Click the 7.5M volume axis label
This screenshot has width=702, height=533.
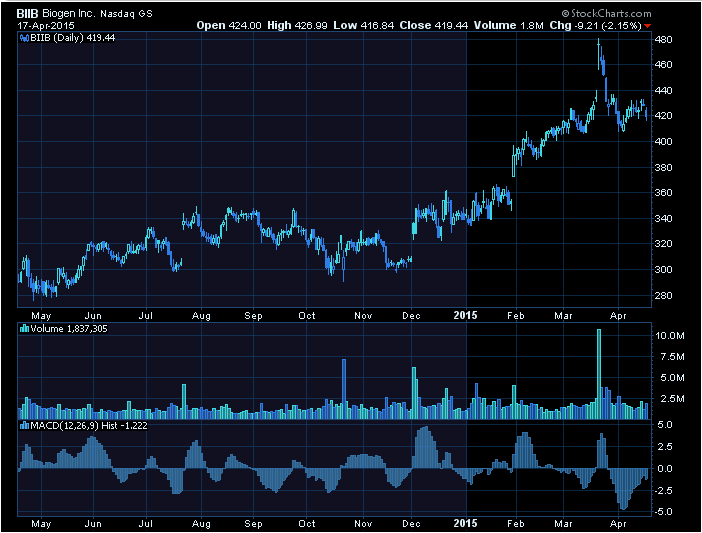[672, 357]
